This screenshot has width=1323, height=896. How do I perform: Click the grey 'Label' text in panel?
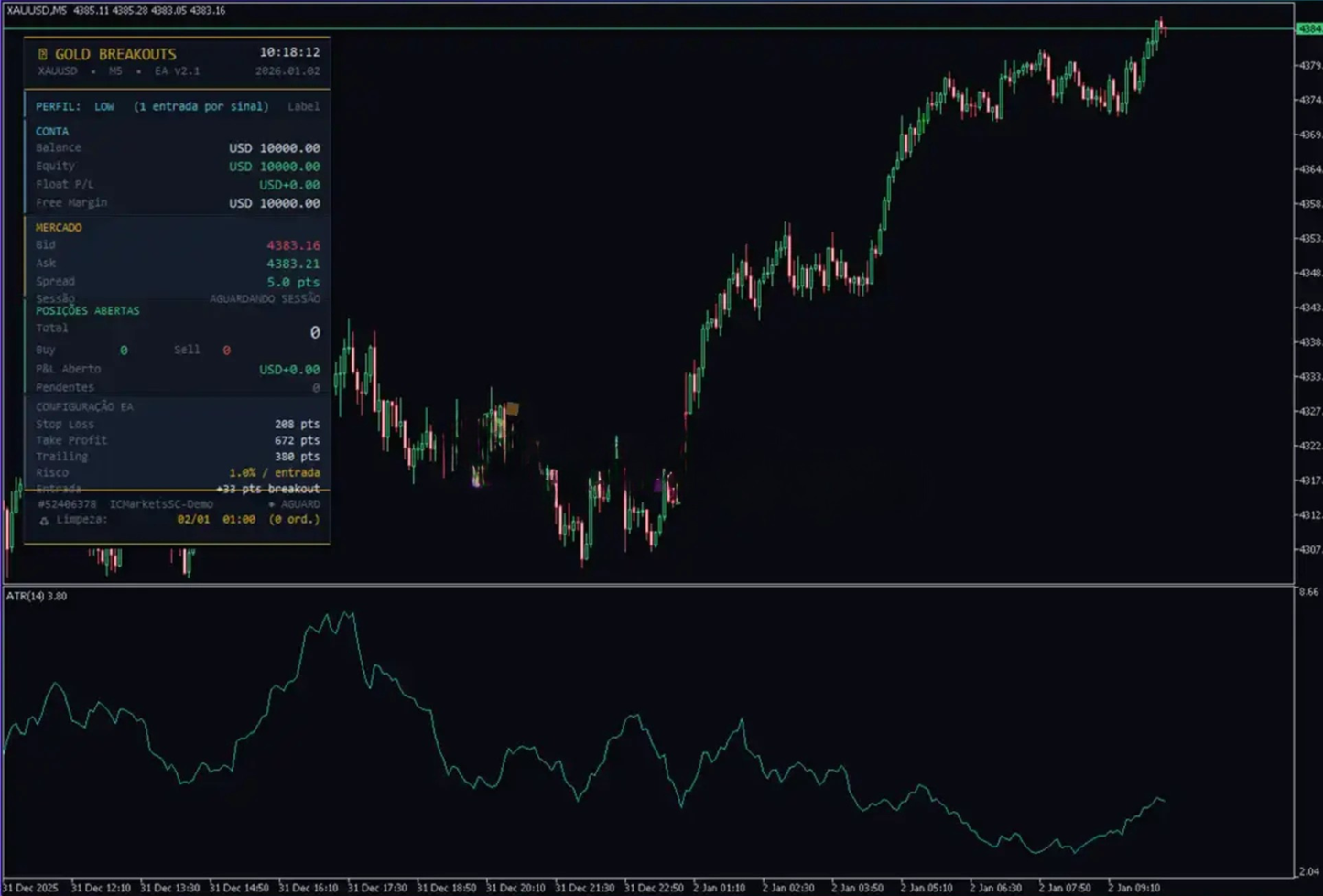click(x=304, y=106)
